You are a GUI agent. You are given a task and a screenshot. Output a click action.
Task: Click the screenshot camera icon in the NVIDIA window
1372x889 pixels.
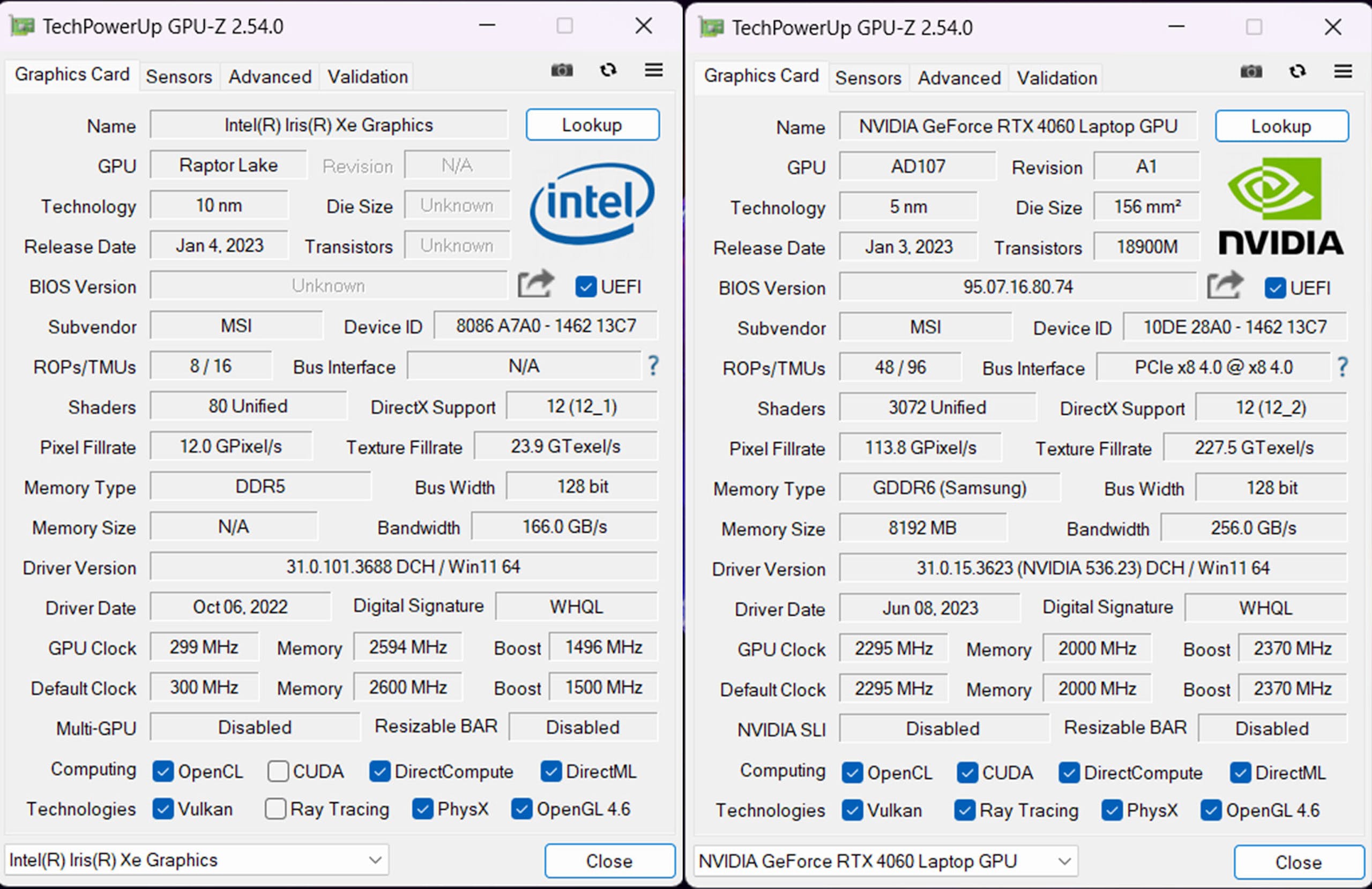click(1250, 71)
